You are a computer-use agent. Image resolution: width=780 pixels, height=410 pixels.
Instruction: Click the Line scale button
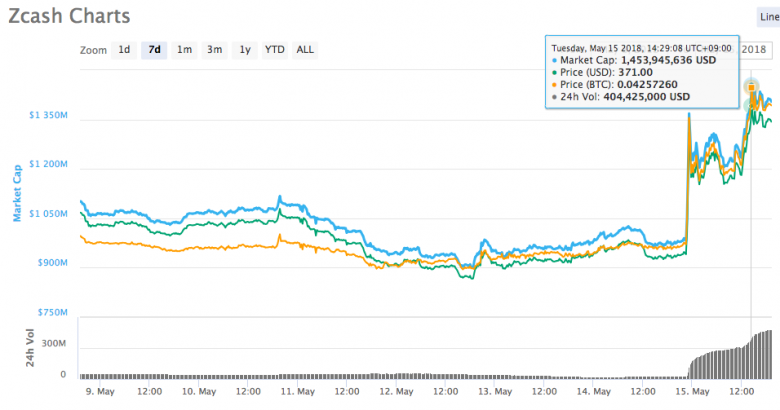coord(769,17)
